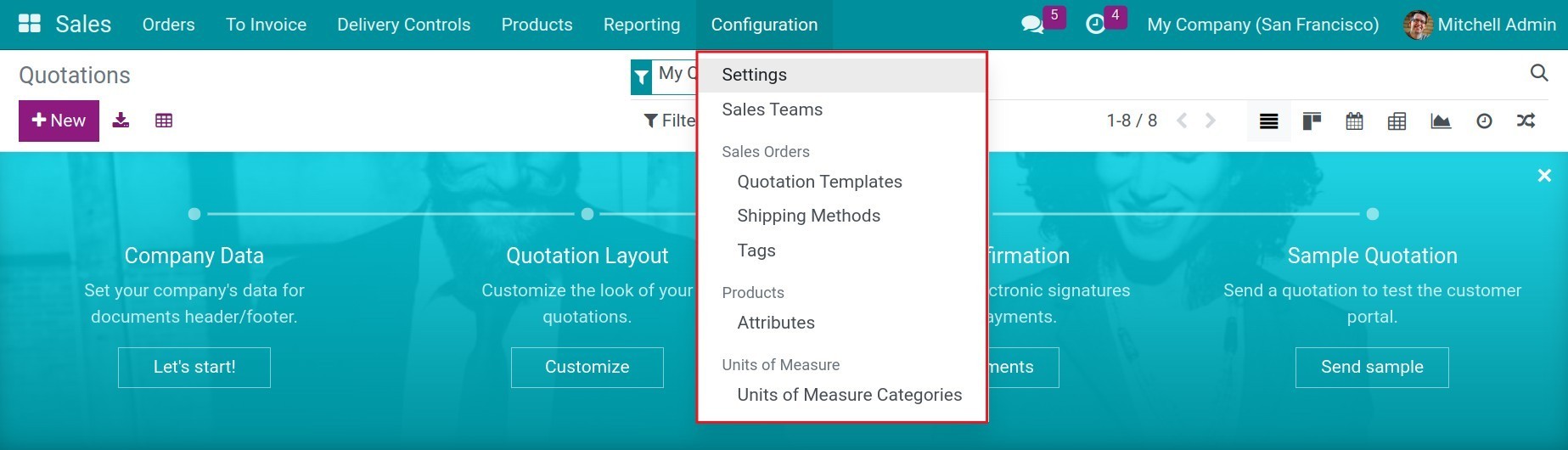Select Settings in Configuration dropdown

point(841,75)
